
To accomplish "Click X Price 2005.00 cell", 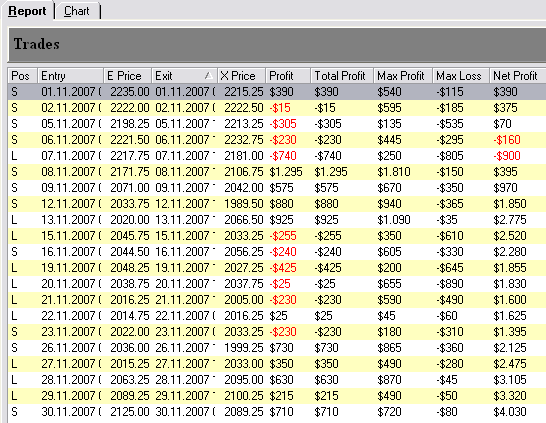I will 243,300.
